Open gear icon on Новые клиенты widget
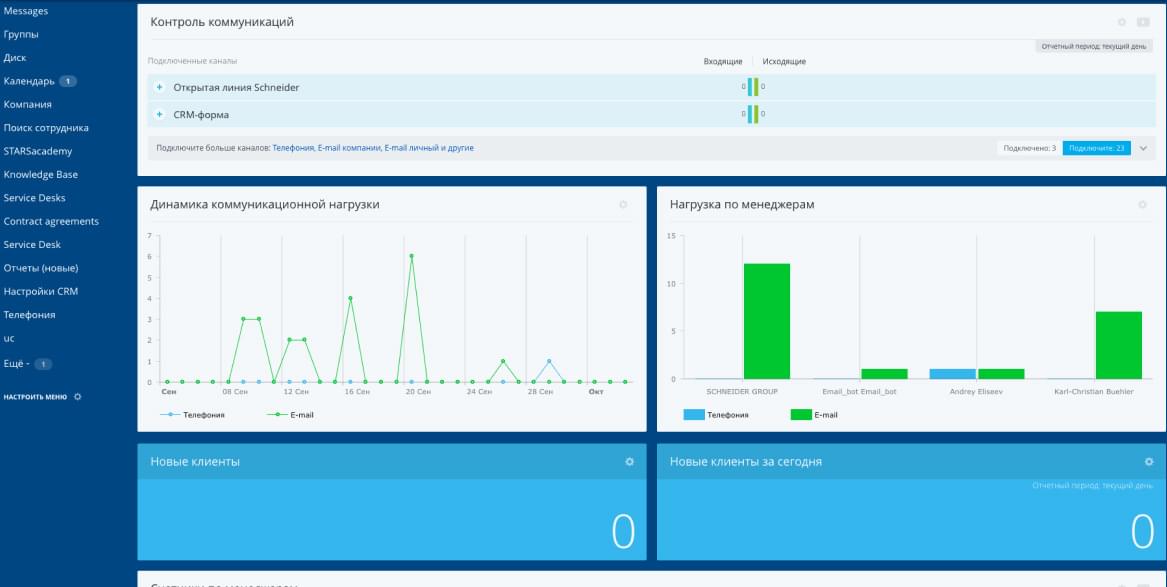Viewport: 1167px width, 587px height. pyautogui.click(x=629, y=462)
